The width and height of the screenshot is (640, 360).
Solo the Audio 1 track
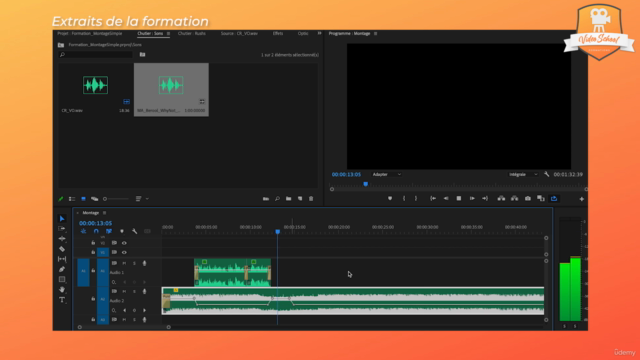click(134, 263)
